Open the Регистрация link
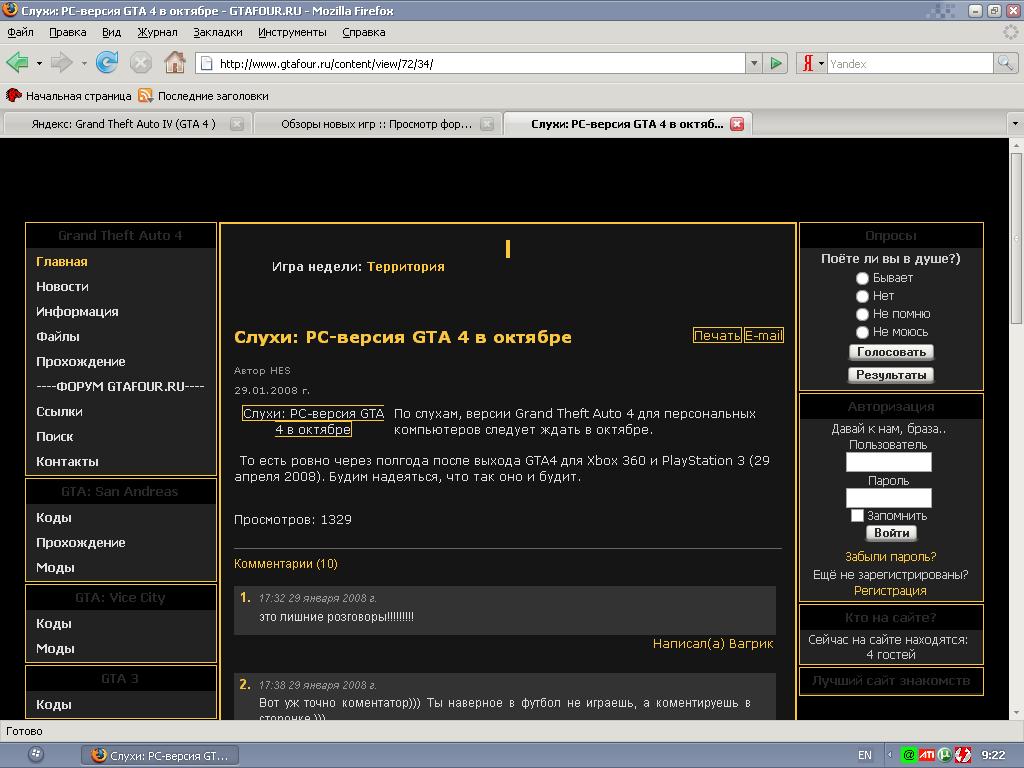 tap(890, 590)
